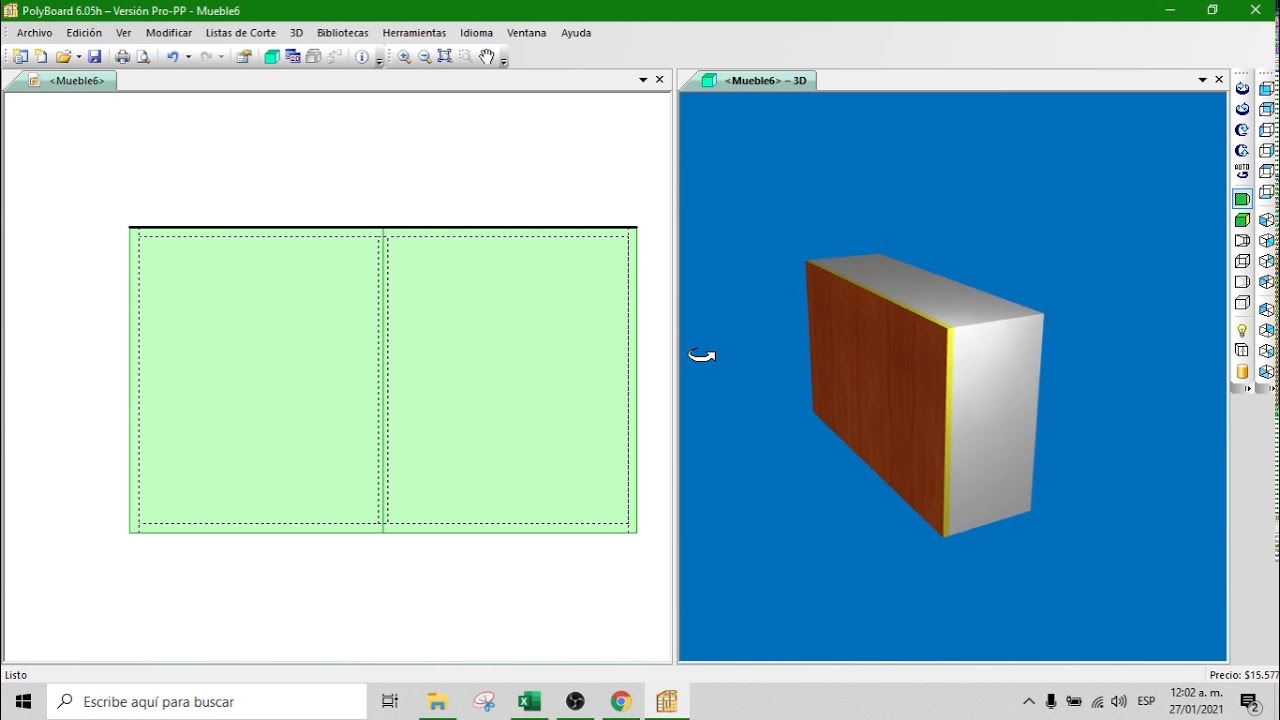Screen dimensions: 1280x720
Task: Open the window list arrow in the 2D pane
Action: click(643, 80)
